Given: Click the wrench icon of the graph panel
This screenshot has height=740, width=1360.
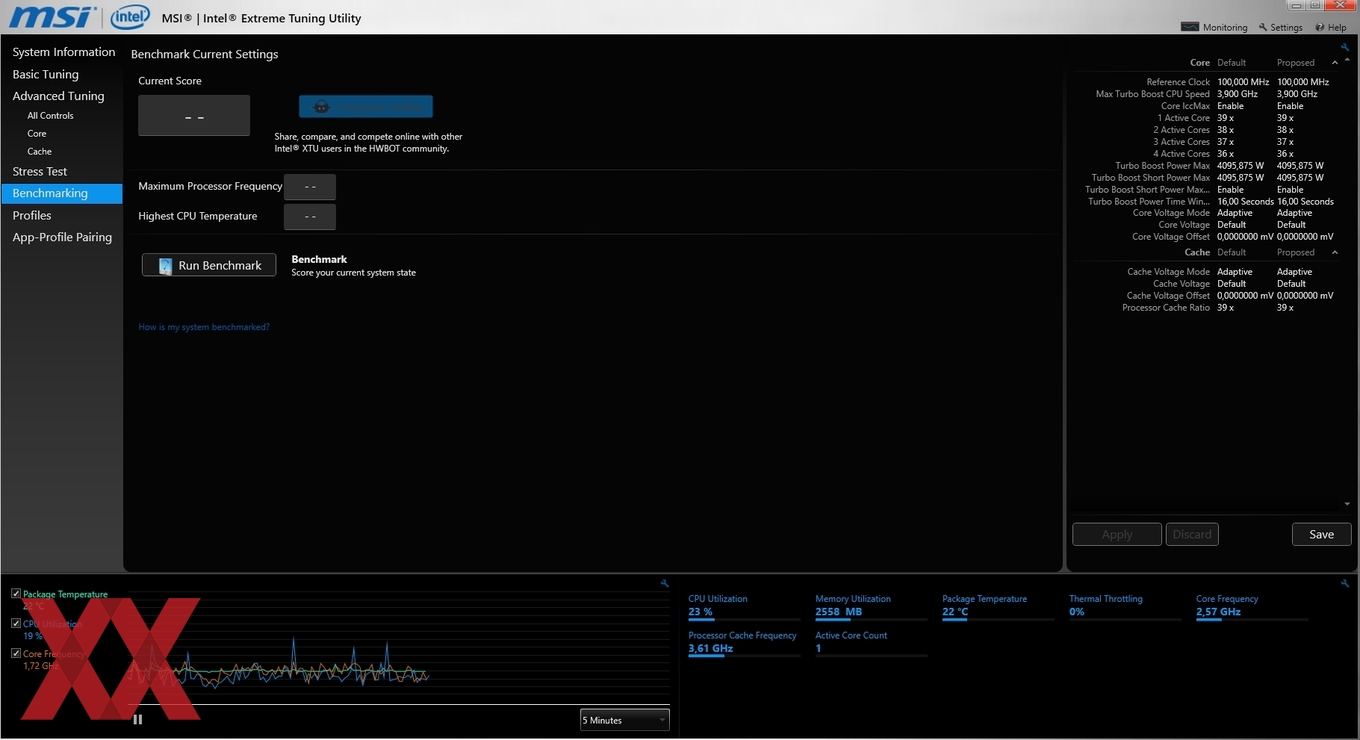Looking at the screenshot, I should point(665,583).
